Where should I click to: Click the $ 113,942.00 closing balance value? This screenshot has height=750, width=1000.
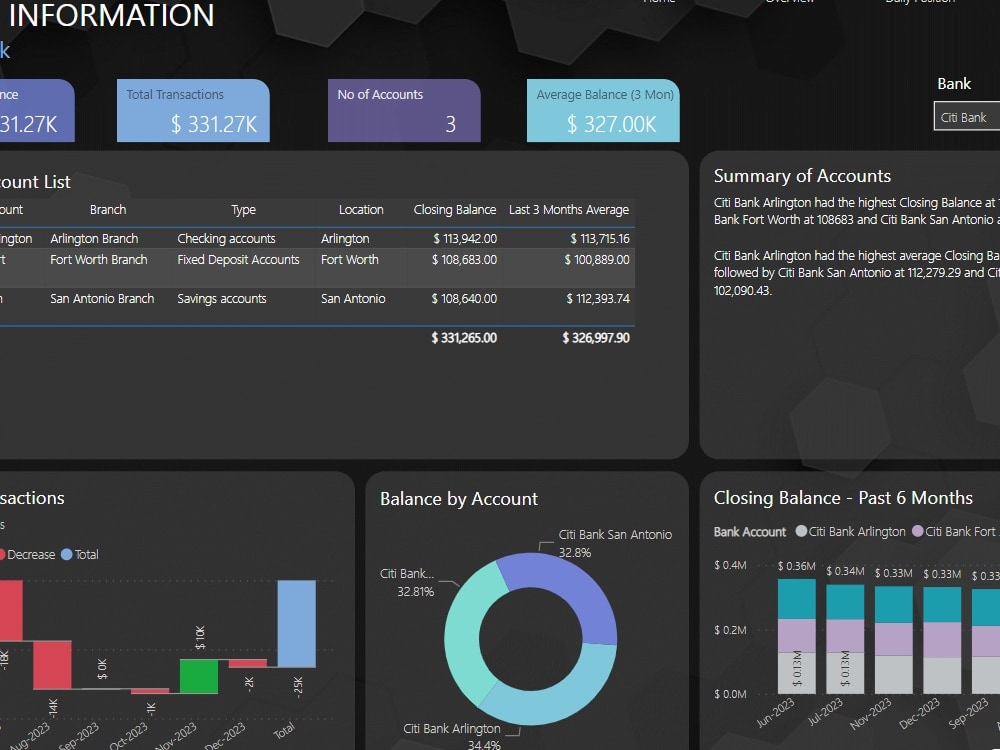point(465,239)
